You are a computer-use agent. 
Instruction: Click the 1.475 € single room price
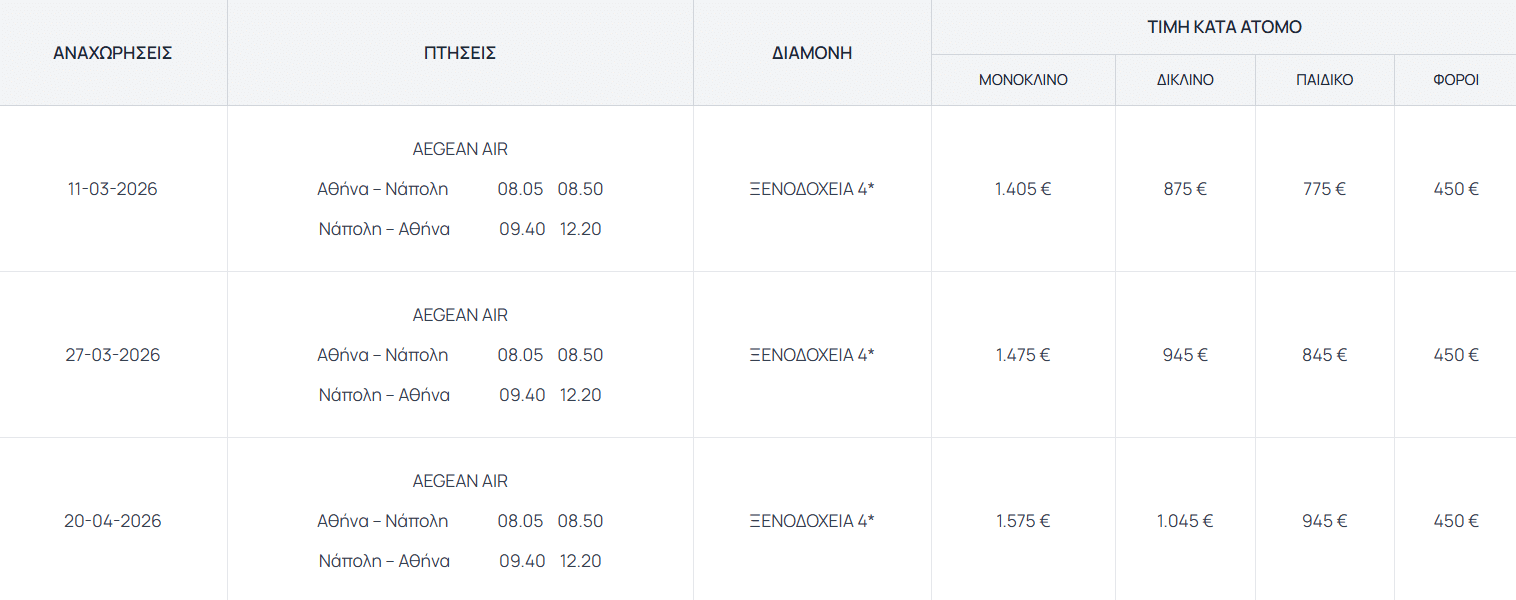[1023, 355]
